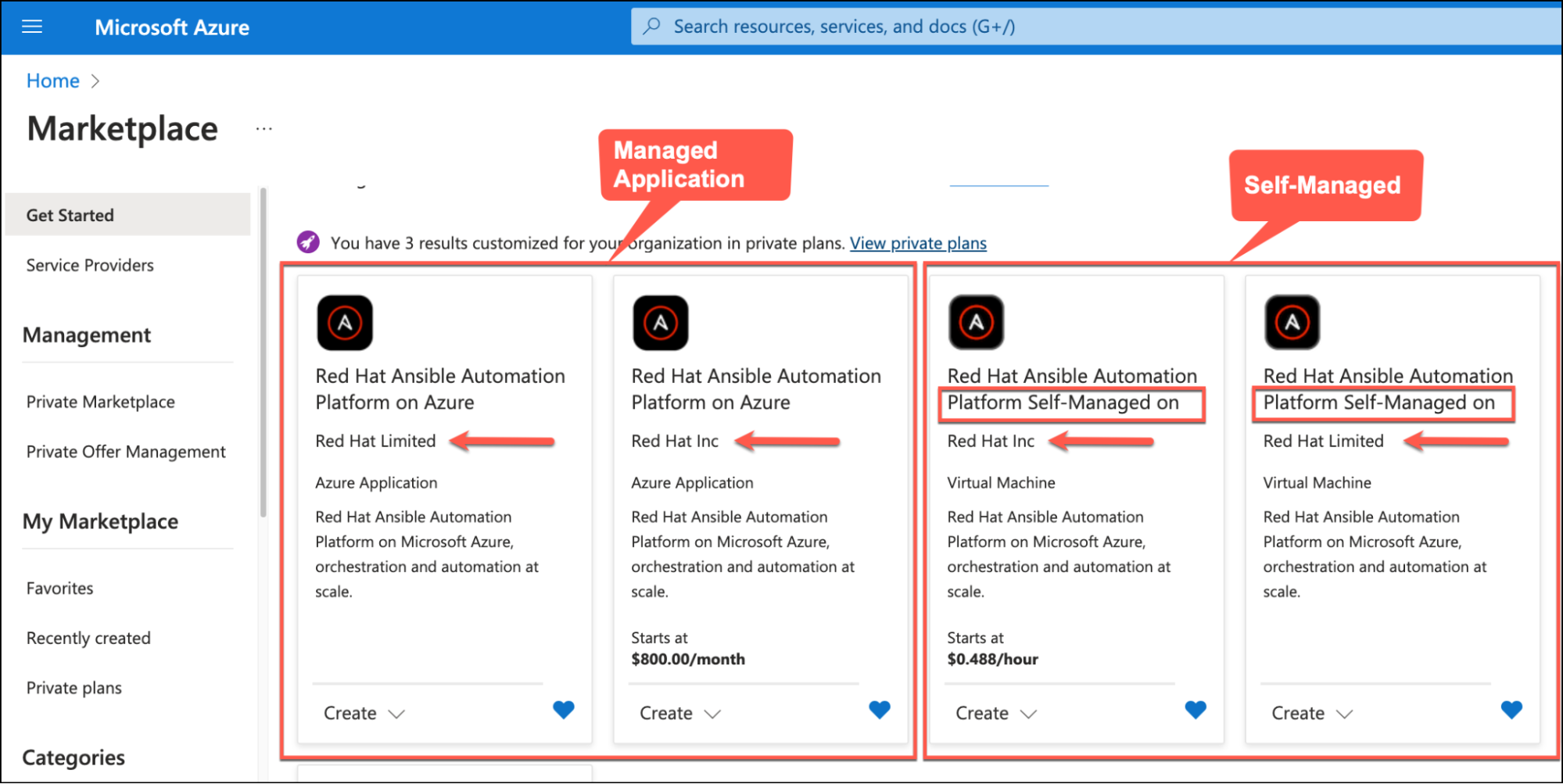
Task: Open Private Marketplace from the sidebar
Action: tap(101, 402)
